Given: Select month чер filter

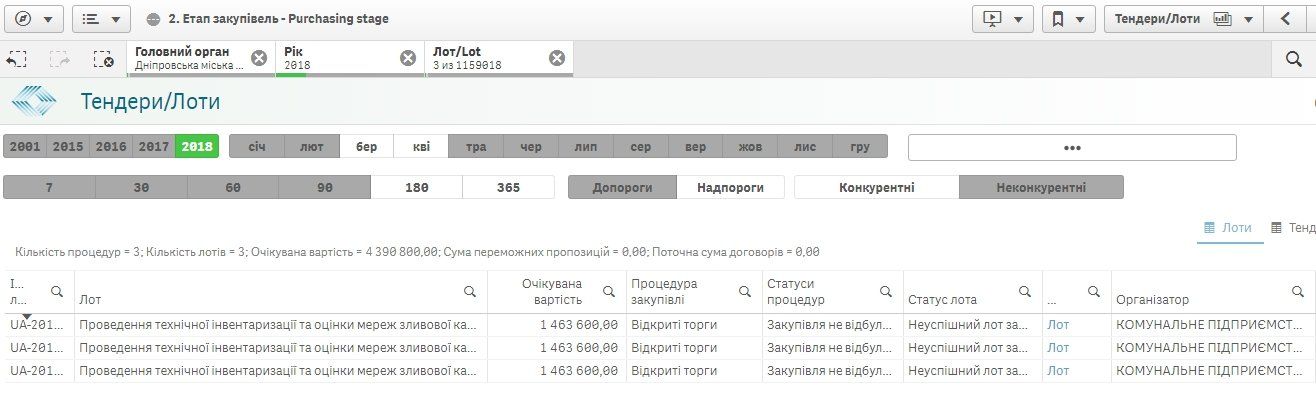Looking at the screenshot, I should point(531,147).
